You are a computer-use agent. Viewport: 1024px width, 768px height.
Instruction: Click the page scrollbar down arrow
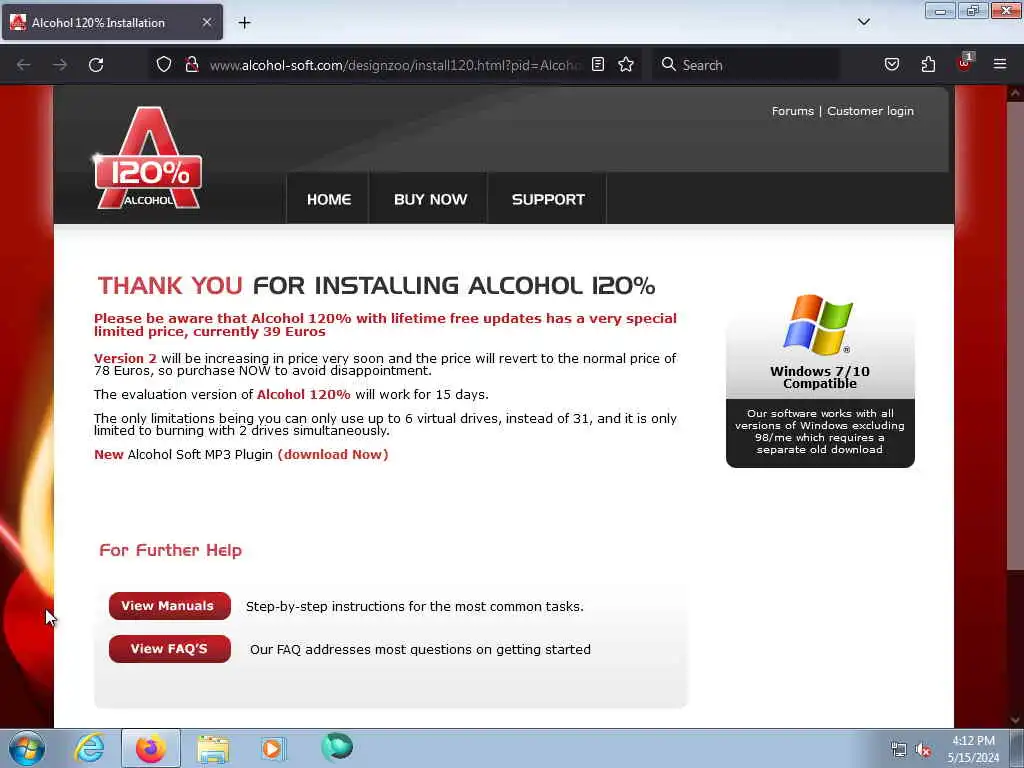[1014, 720]
